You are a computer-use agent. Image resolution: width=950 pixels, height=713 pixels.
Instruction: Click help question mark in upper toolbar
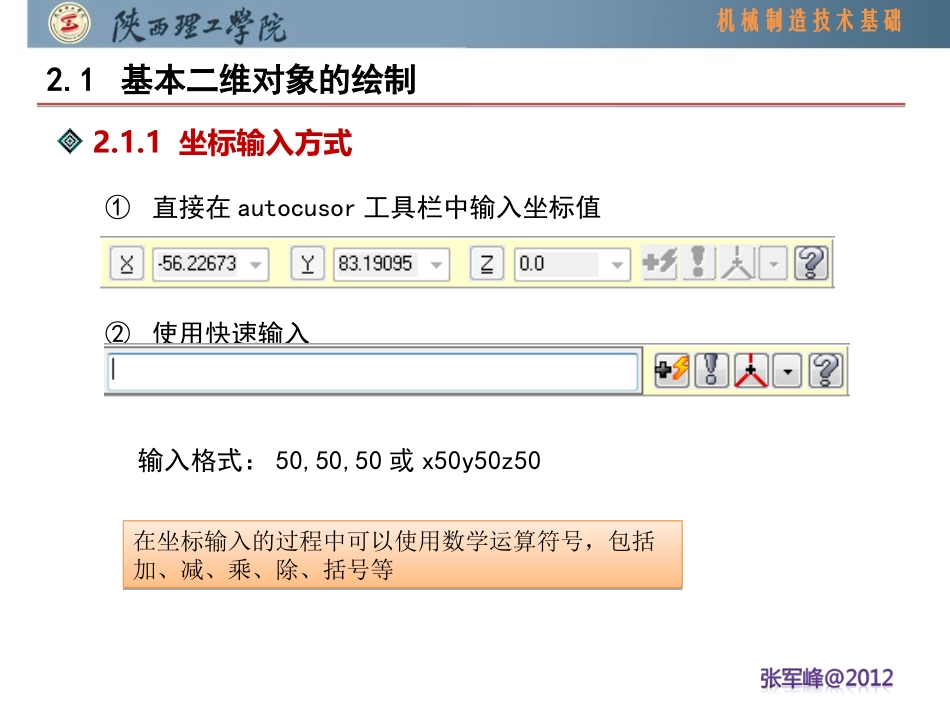point(811,263)
